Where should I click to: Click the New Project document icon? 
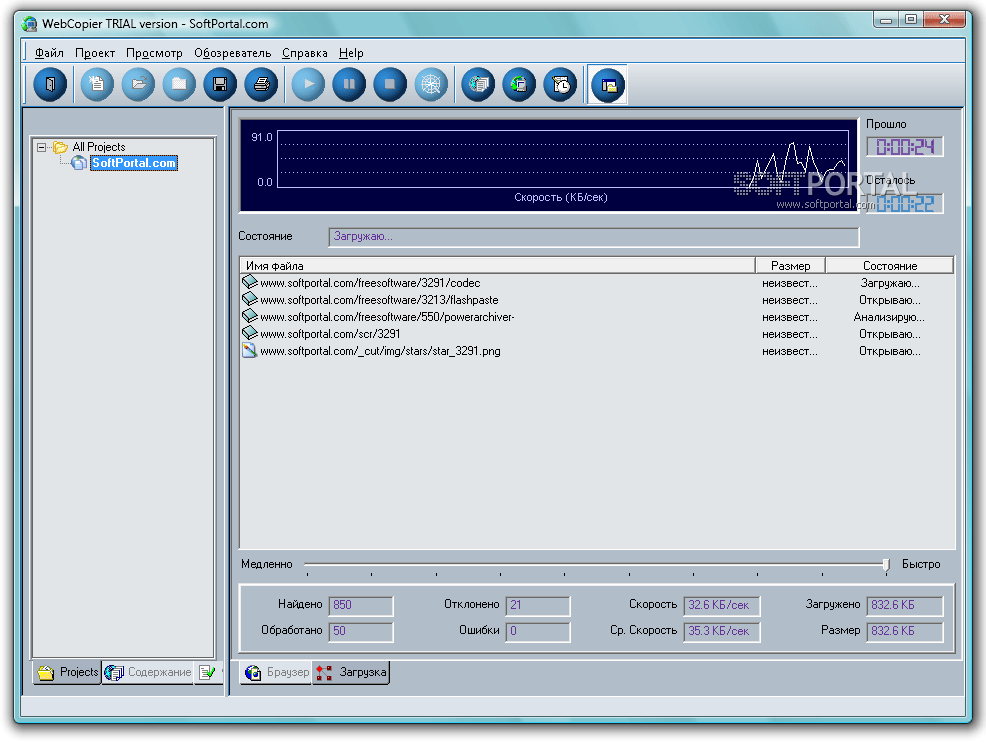coord(97,85)
